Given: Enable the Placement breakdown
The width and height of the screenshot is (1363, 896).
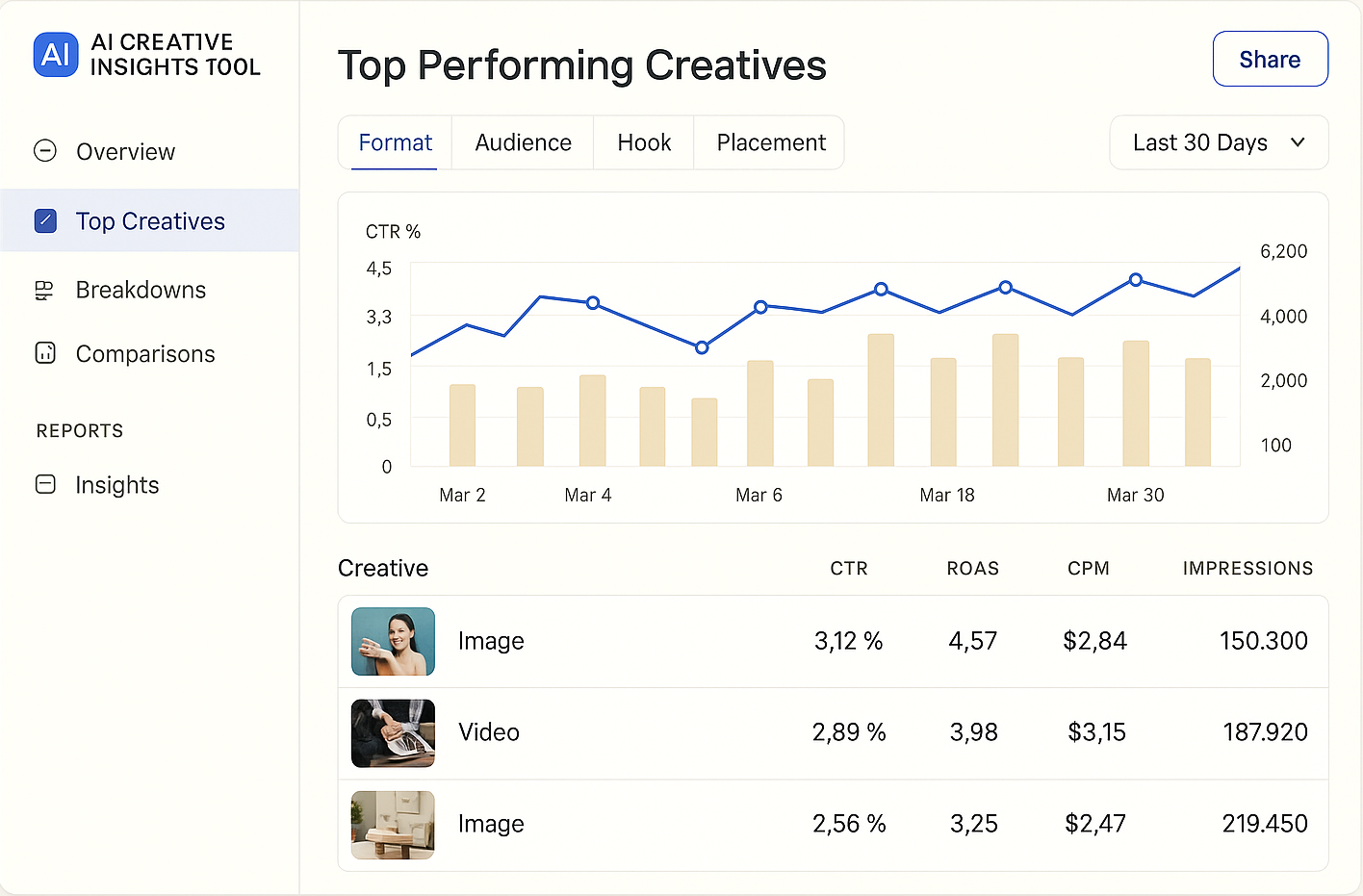Looking at the screenshot, I should tap(770, 142).
